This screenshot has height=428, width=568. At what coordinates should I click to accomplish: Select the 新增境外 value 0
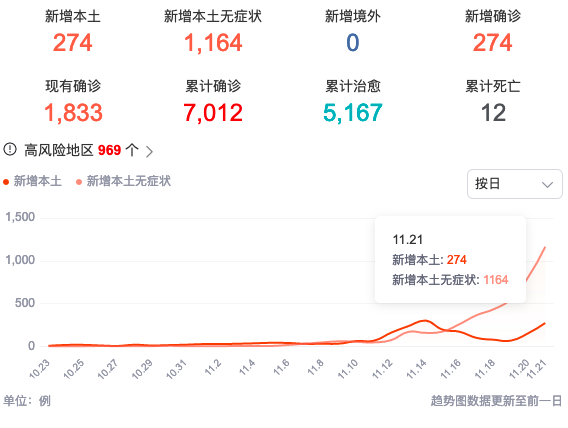point(353,43)
